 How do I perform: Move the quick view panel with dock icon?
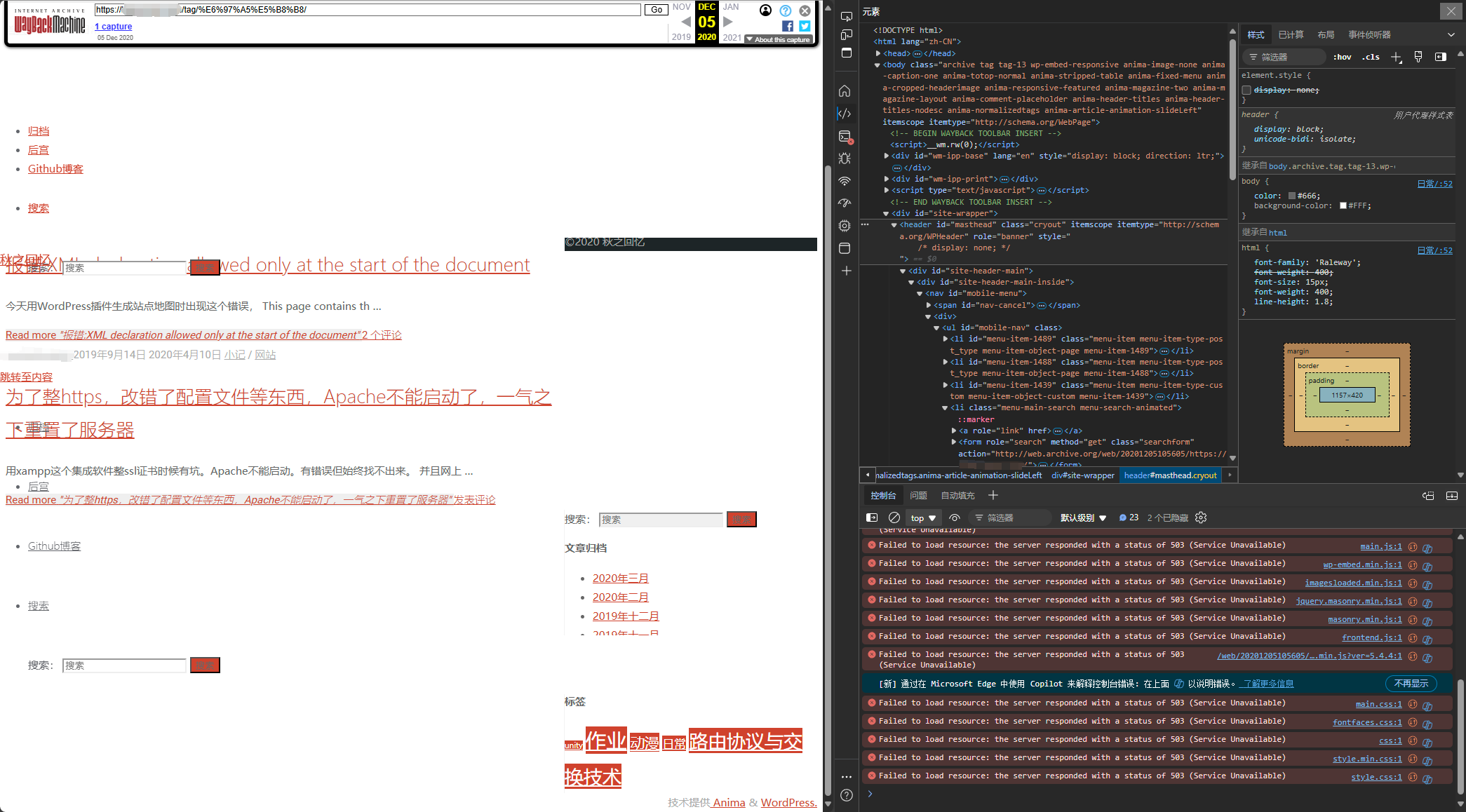tap(1428, 496)
